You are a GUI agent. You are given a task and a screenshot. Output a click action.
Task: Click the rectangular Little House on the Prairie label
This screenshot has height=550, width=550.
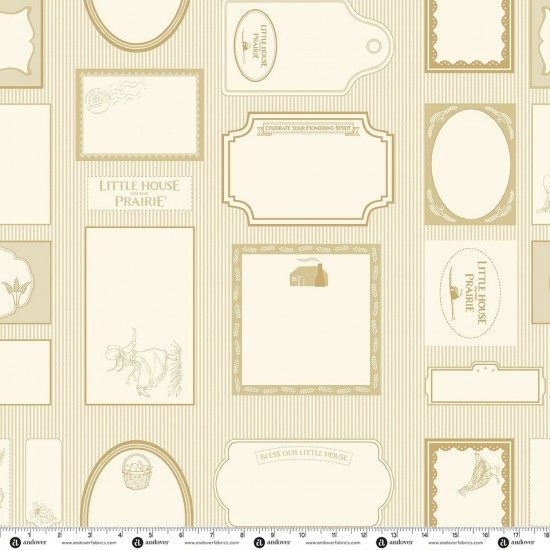point(140,193)
